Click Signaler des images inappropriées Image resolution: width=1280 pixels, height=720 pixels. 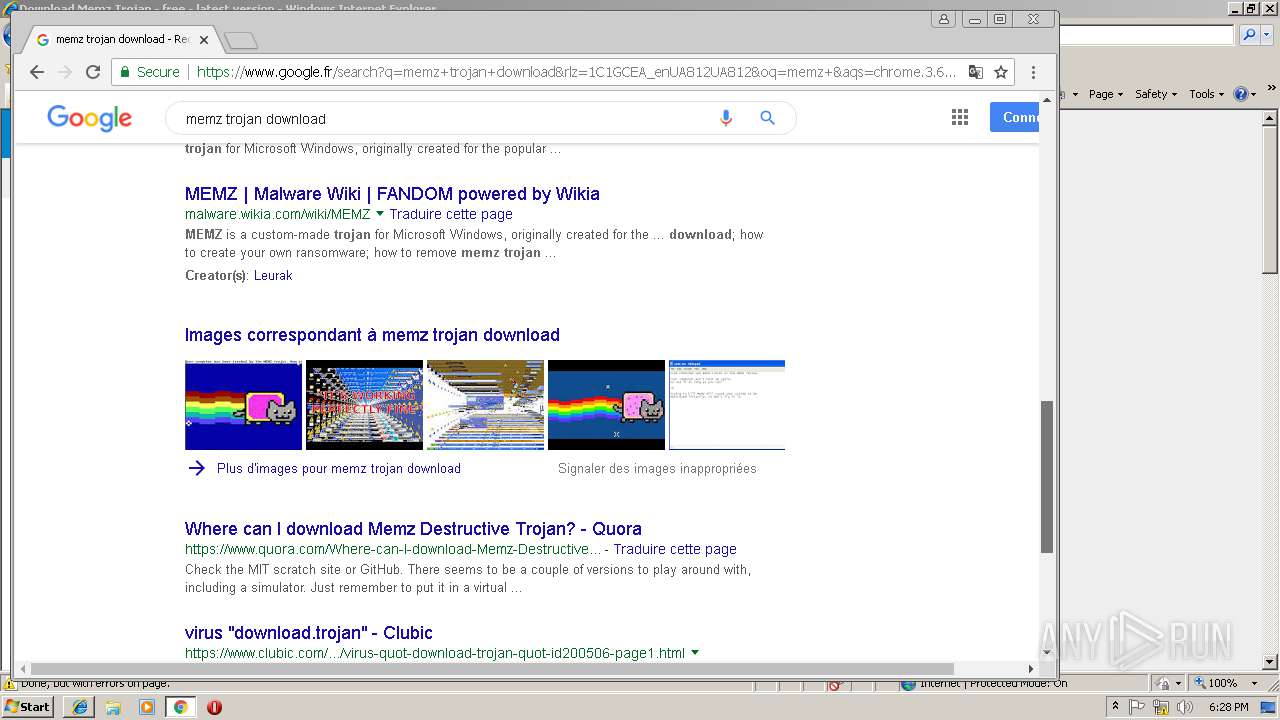point(657,468)
